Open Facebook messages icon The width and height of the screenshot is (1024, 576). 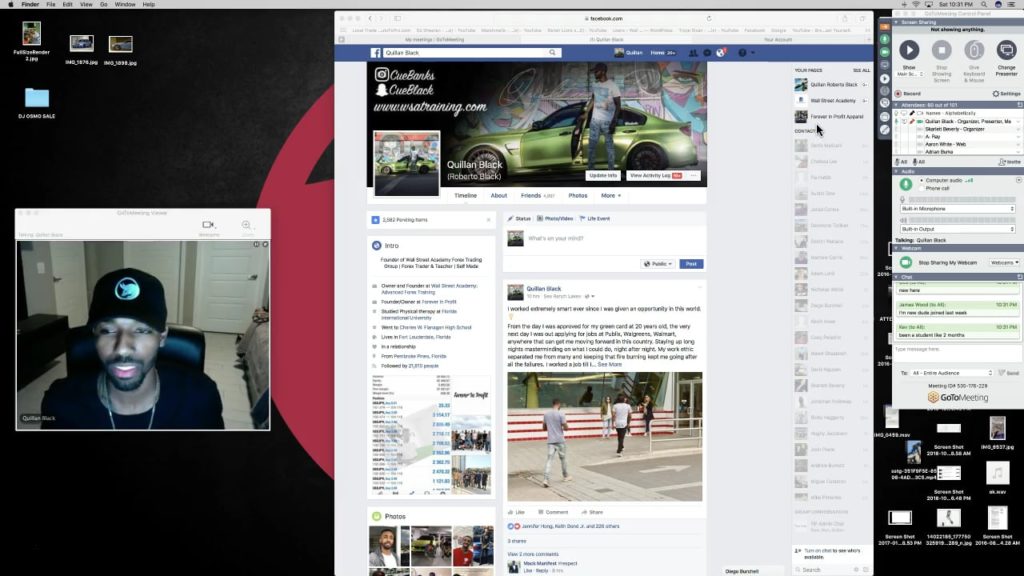pos(707,53)
